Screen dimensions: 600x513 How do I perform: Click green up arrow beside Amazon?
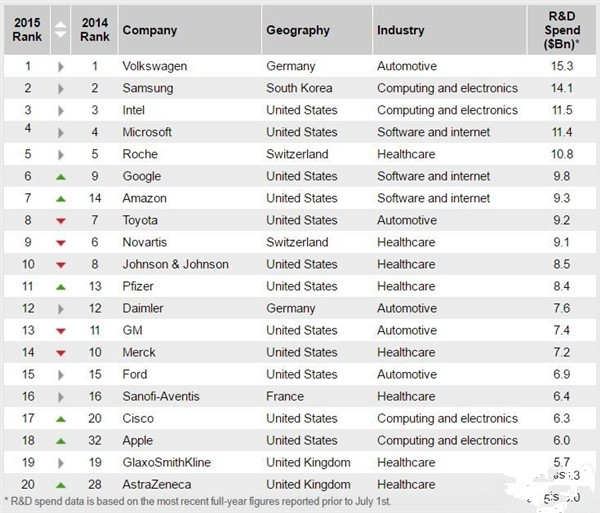[x=61, y=198]
